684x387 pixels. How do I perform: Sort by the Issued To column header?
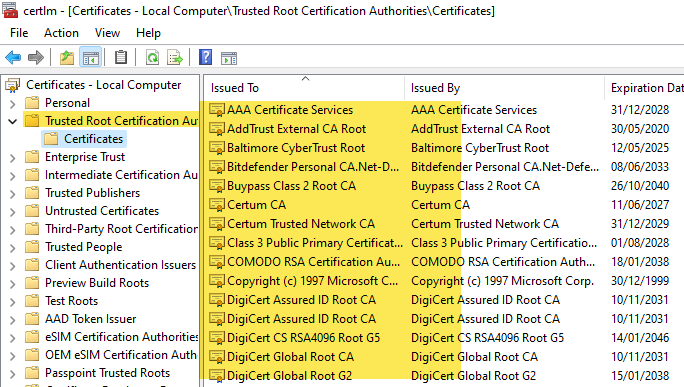pos(304,88)
